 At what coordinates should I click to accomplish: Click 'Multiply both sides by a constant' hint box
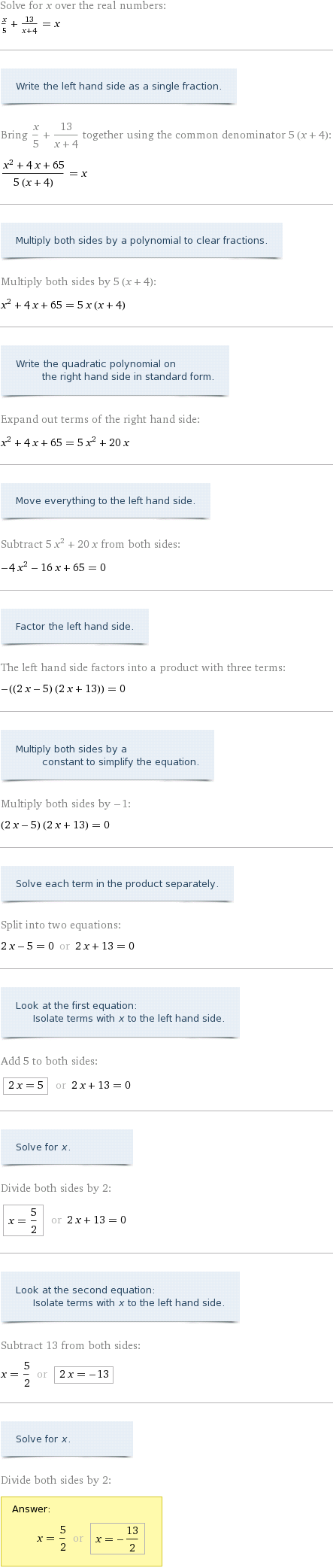107,755
